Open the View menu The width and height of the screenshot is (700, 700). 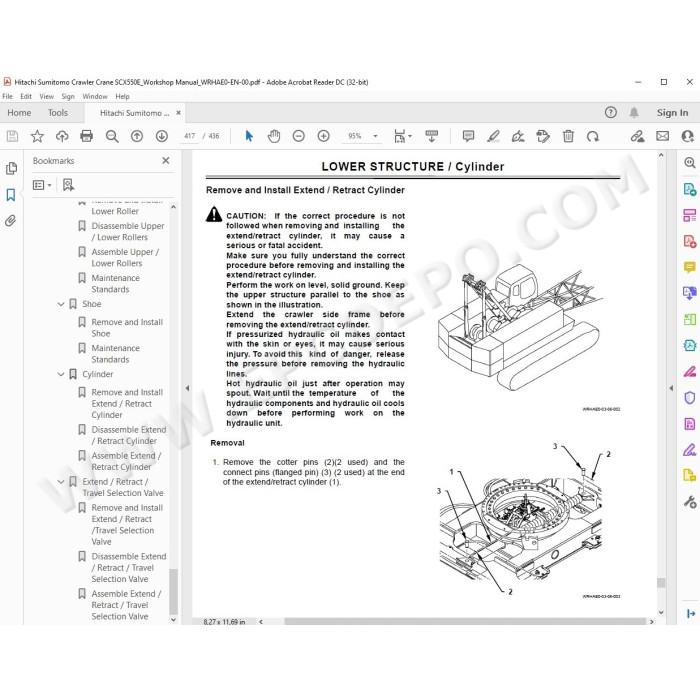(x=46, y=96)
